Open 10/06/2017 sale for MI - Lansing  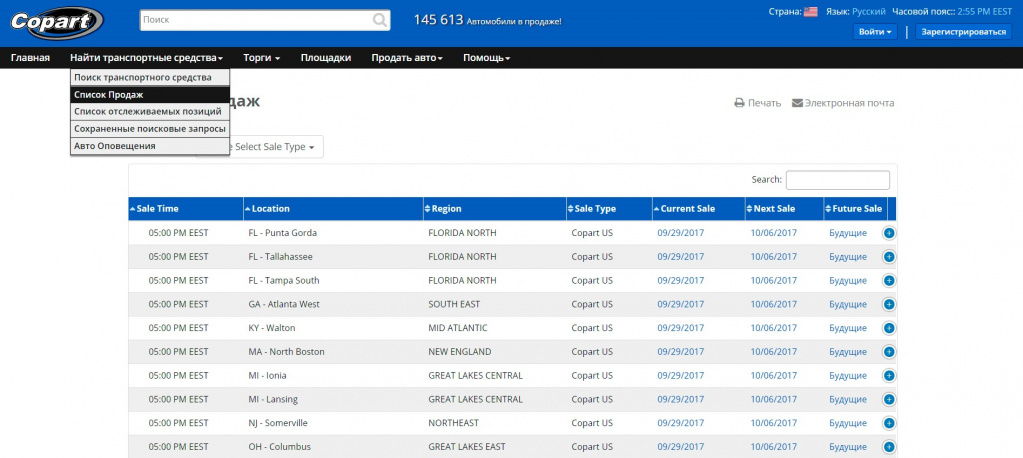pos(774,399)
